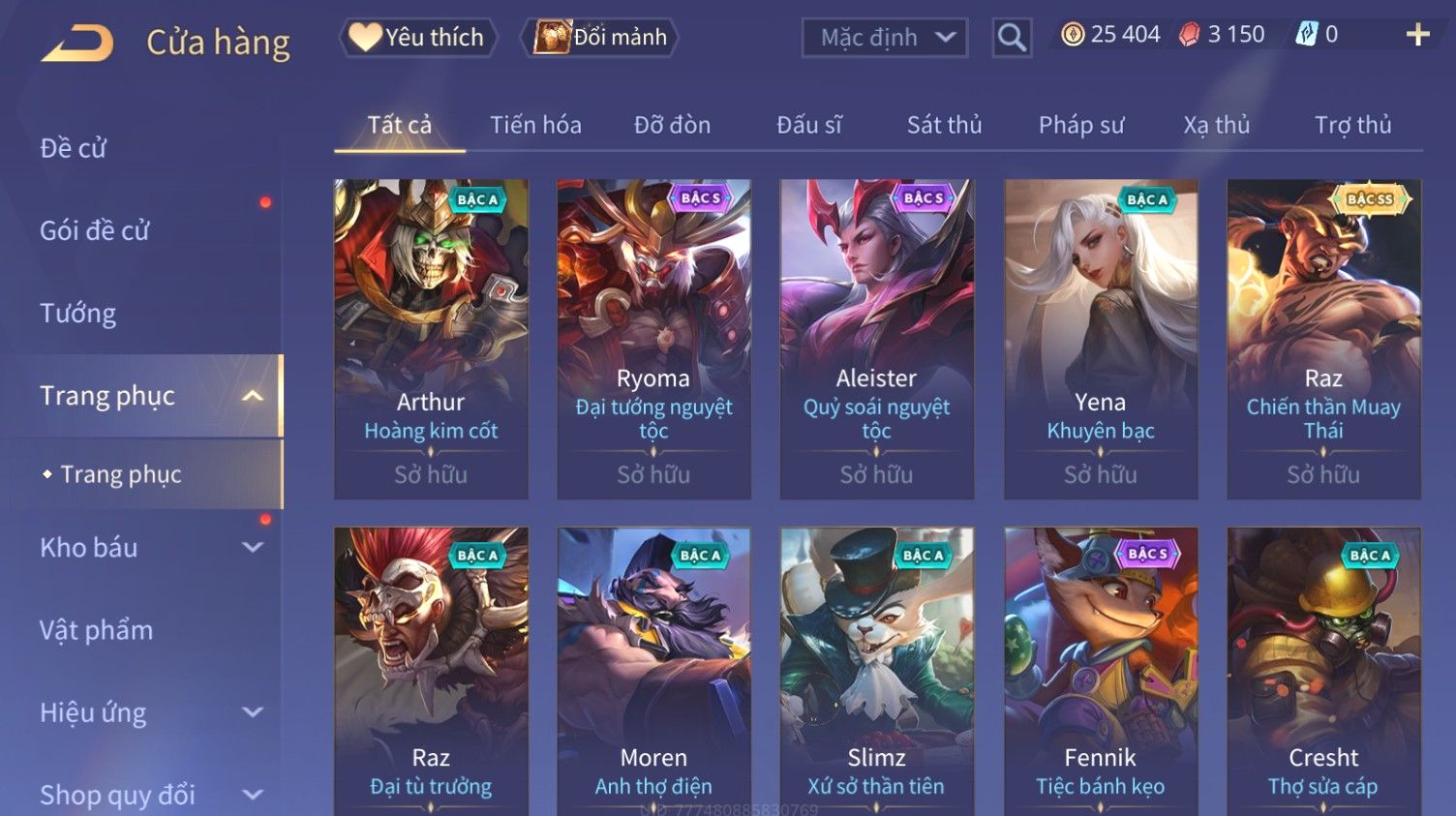
Task: Expand the Shop quy đổi section
Action: [252, 795]
